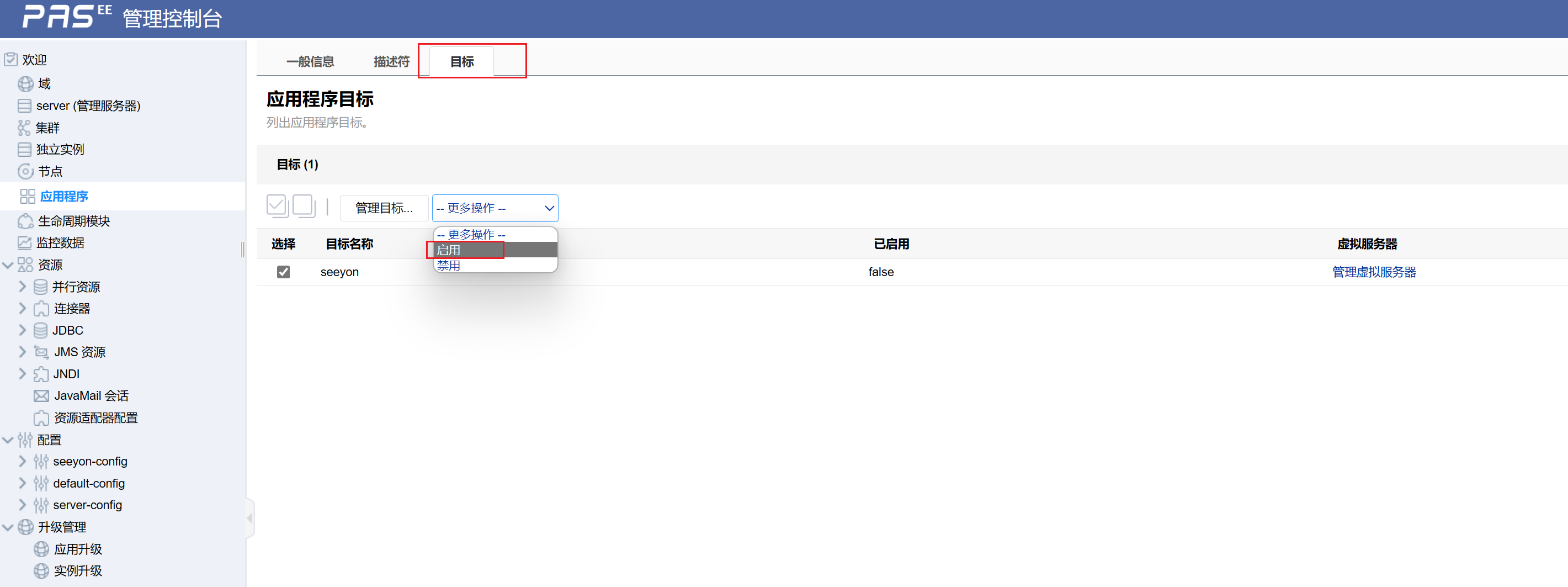Image resolution: width=1568 pixels, height=587 pixels.
Task: Select the 目标 tab
Action: [462, 61]
